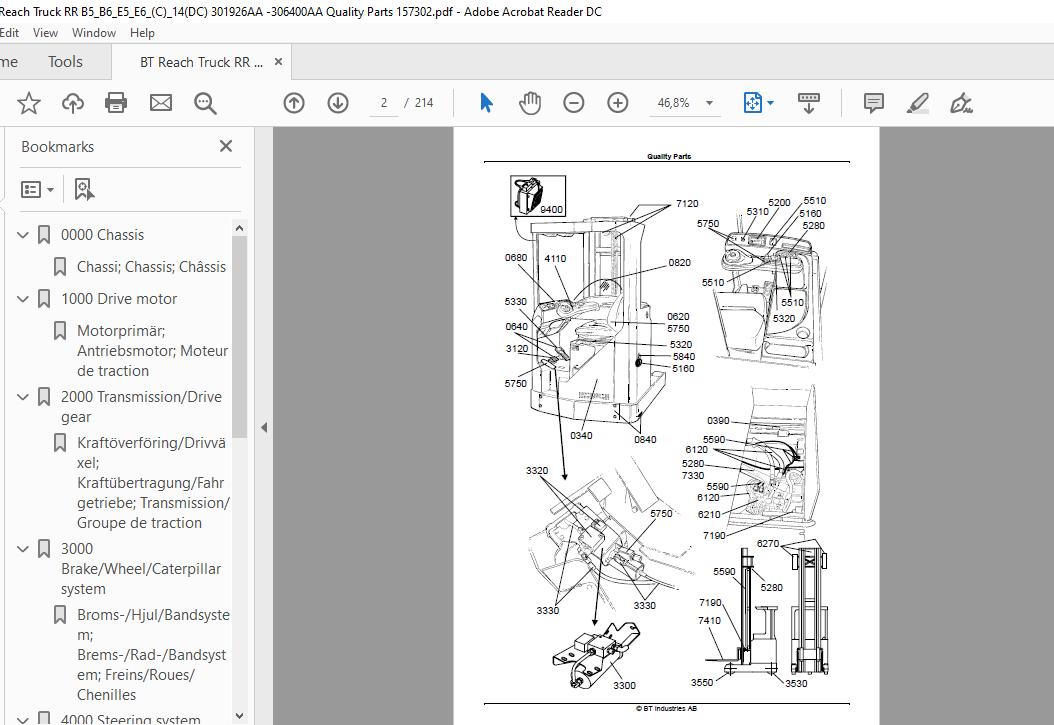Click the bookmark star icon
Screen dimensions: 1054x725
pos(28,103)
